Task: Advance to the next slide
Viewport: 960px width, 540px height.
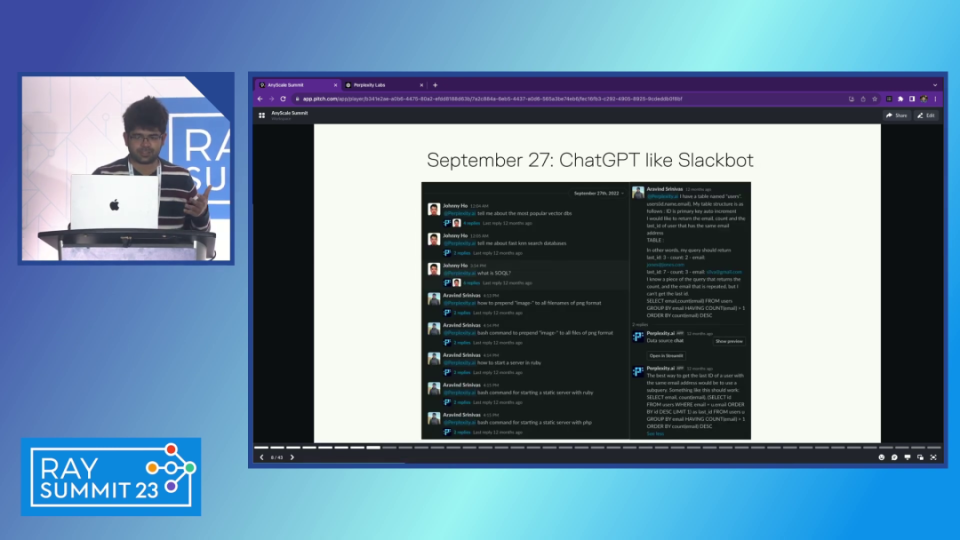Action: pos(292,457)
